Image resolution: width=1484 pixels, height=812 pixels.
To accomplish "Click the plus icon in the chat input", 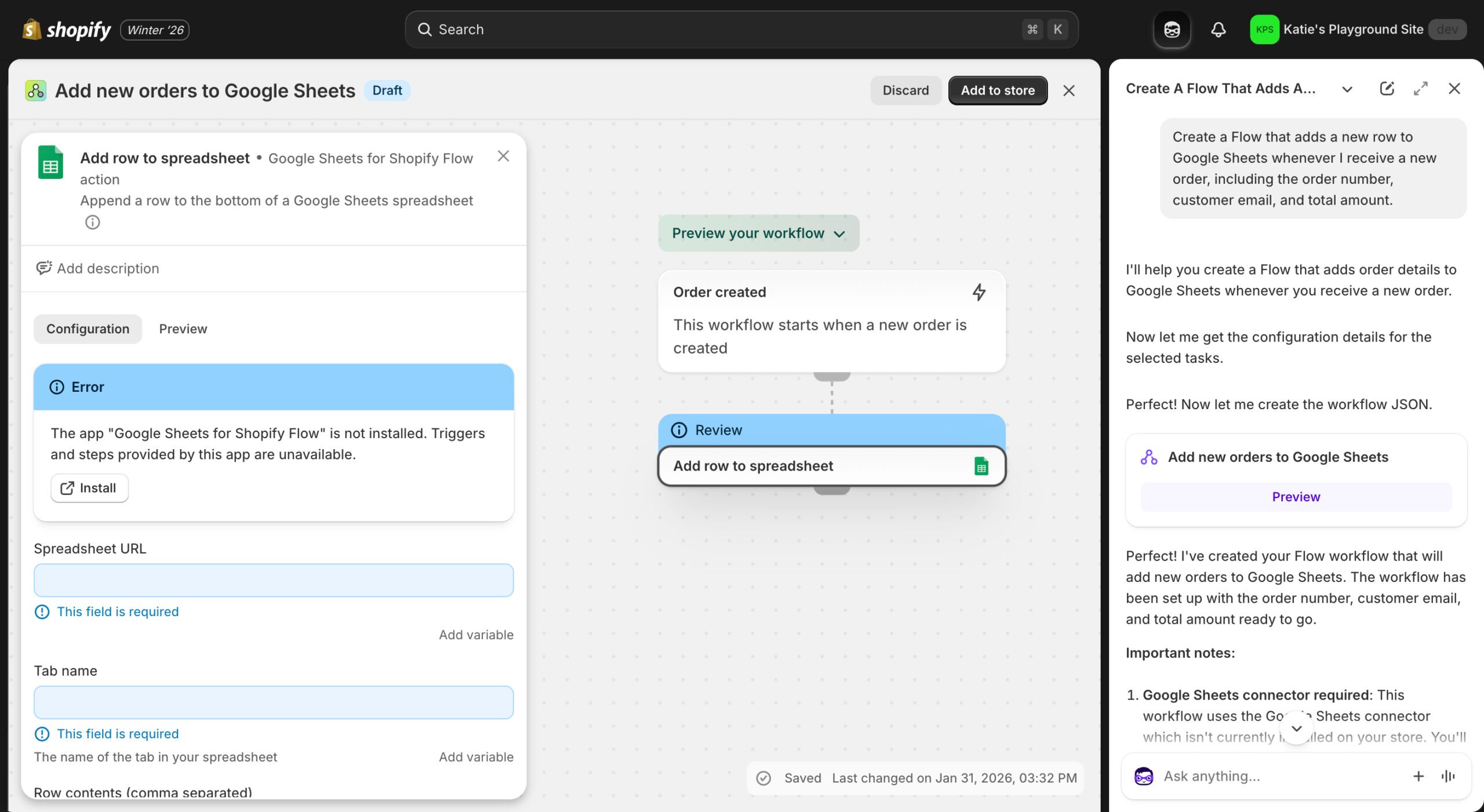I will [1418, 776].
